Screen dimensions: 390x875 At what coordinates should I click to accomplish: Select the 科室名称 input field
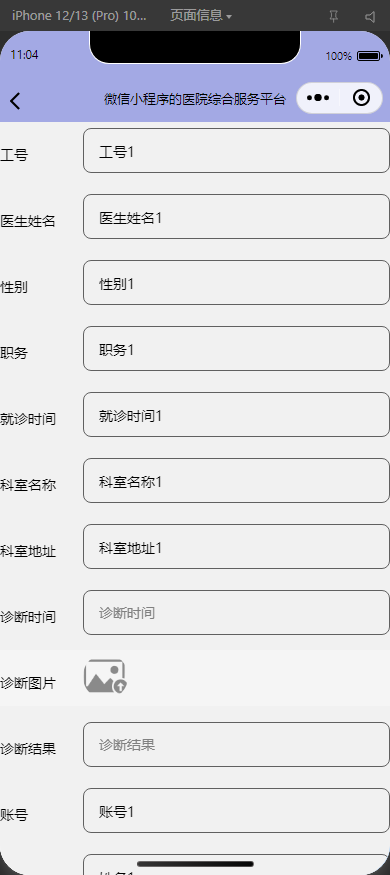pos(237,480)
